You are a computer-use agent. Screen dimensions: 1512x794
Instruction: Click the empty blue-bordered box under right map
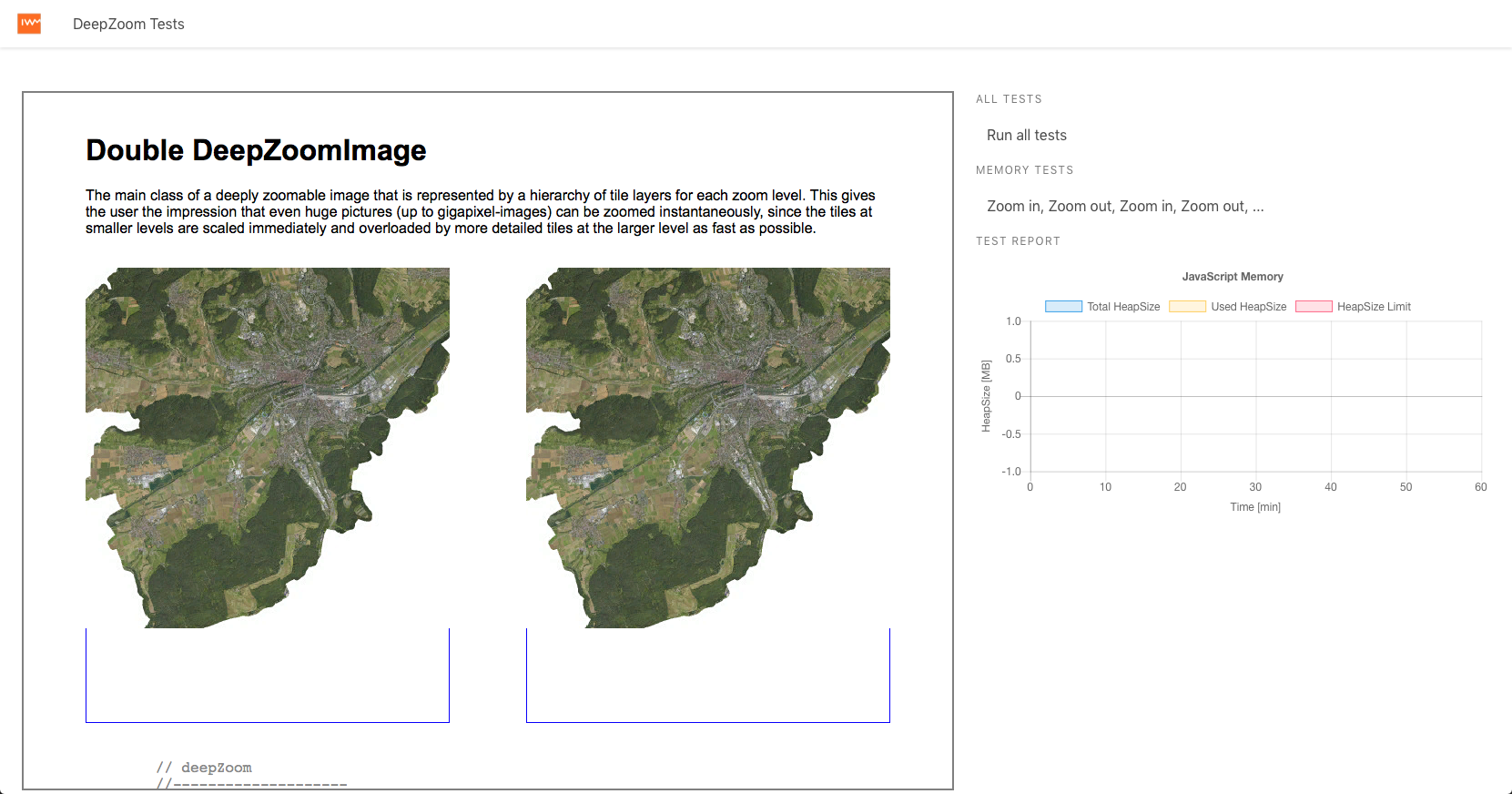click(x=707, y=675)
